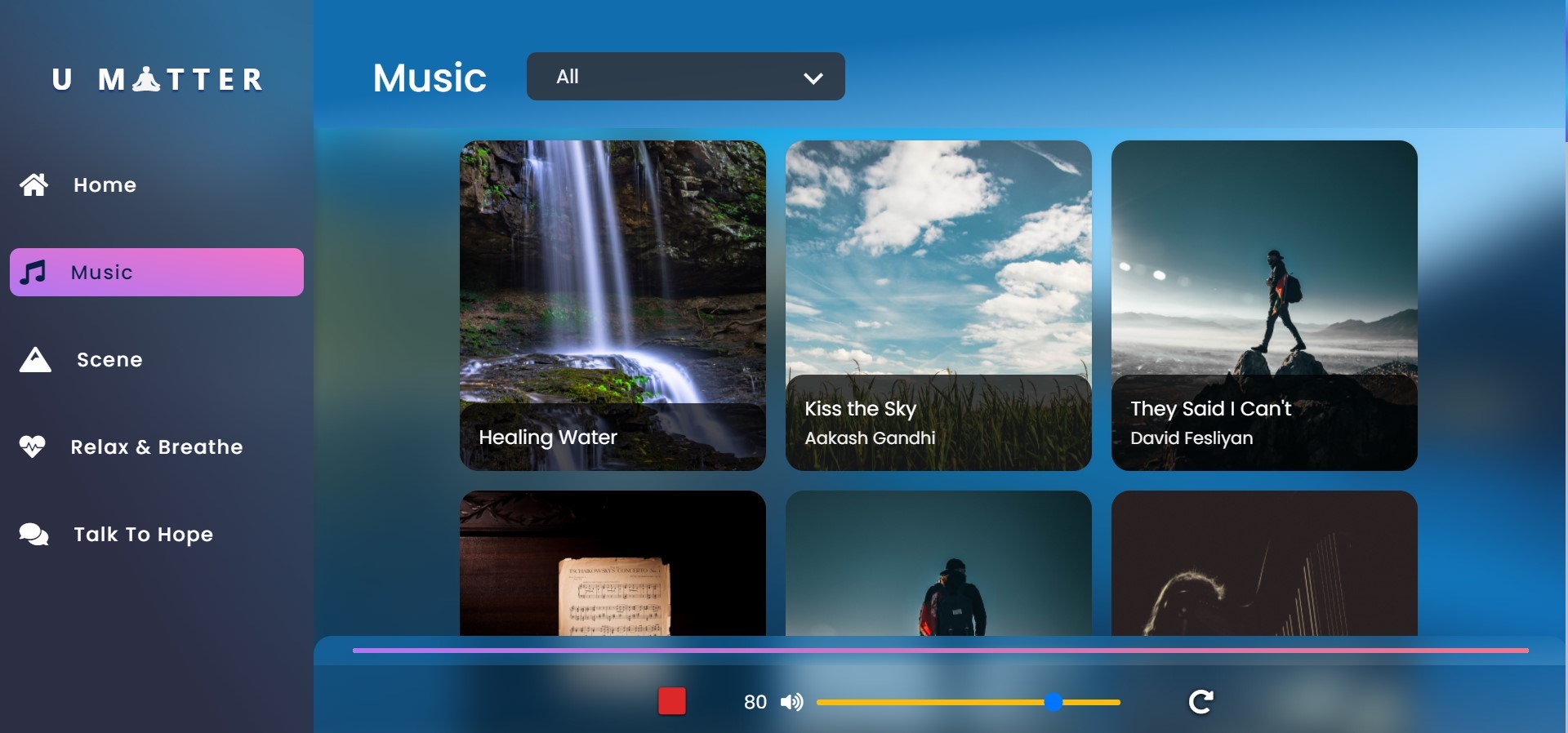Select the hooded backpacker track card

tap(938, 563)
